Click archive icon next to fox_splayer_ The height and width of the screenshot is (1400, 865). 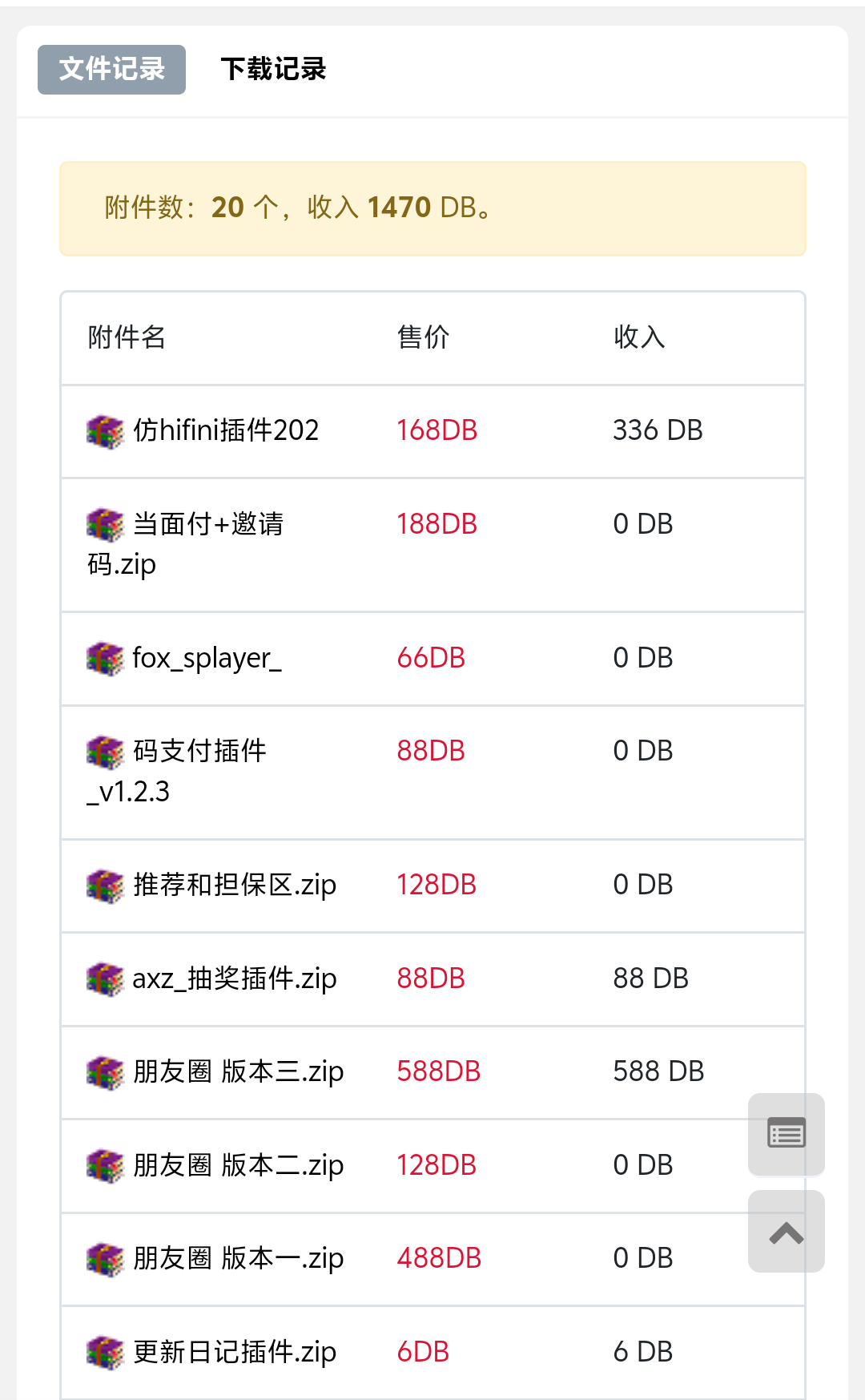(x=105, y=659)
